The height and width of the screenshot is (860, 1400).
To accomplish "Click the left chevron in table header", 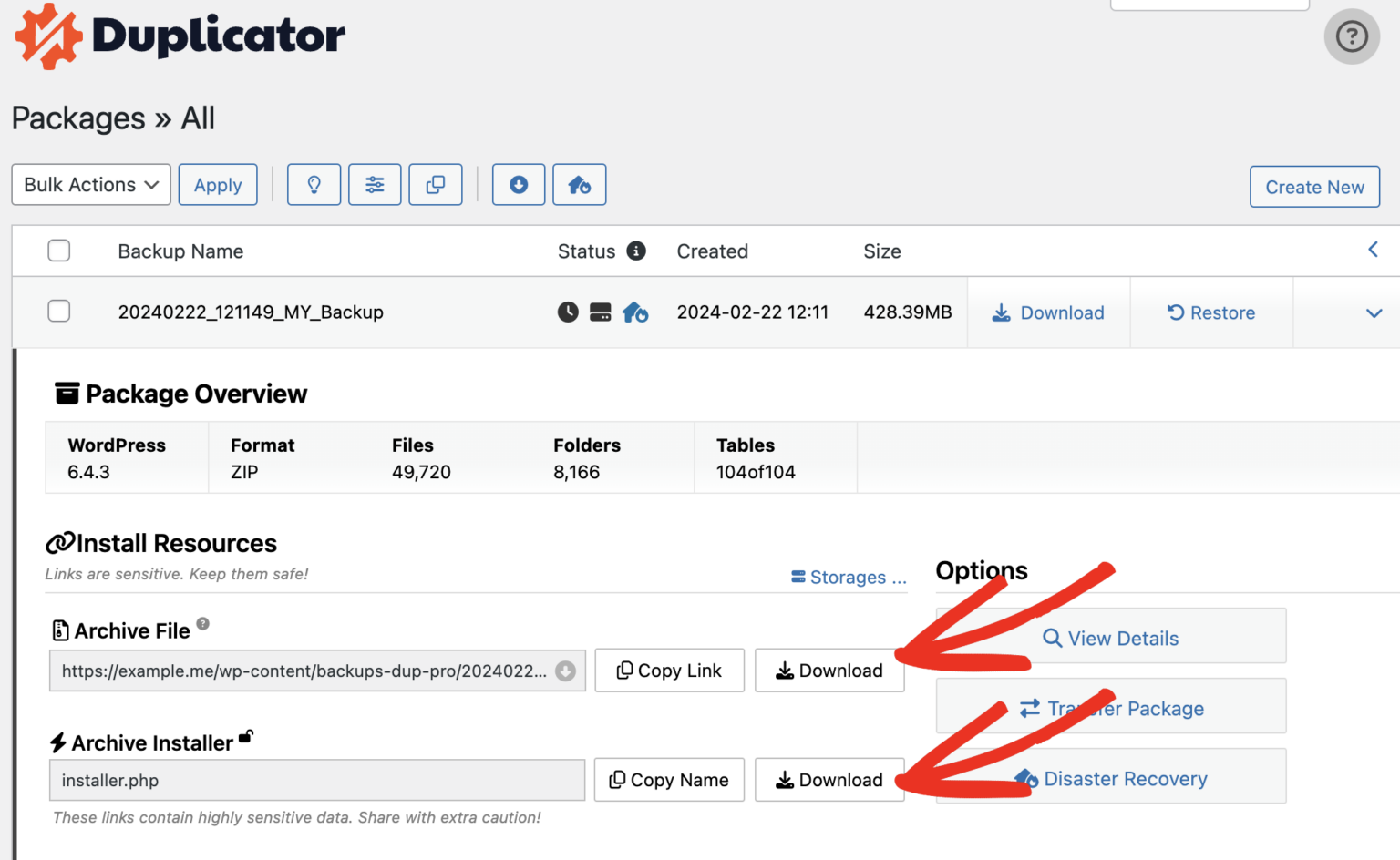I will pos(1373,250).
